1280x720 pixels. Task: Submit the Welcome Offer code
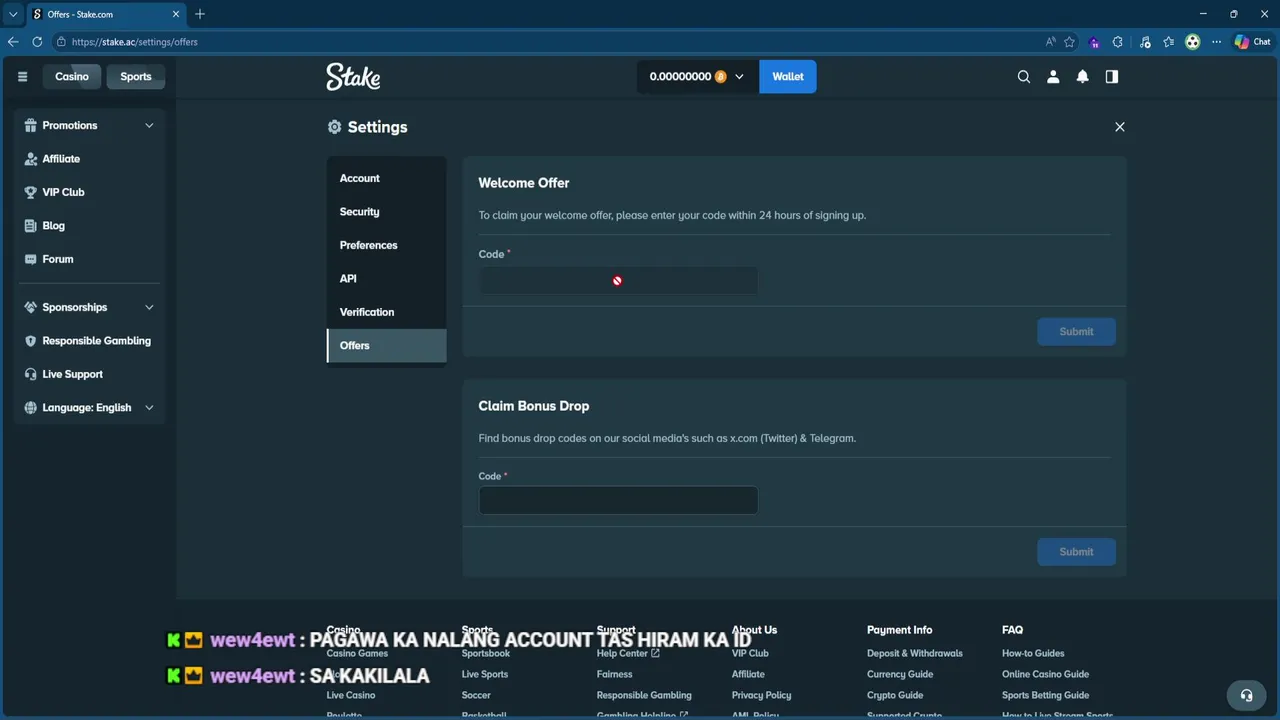[x=1076, y=332]
